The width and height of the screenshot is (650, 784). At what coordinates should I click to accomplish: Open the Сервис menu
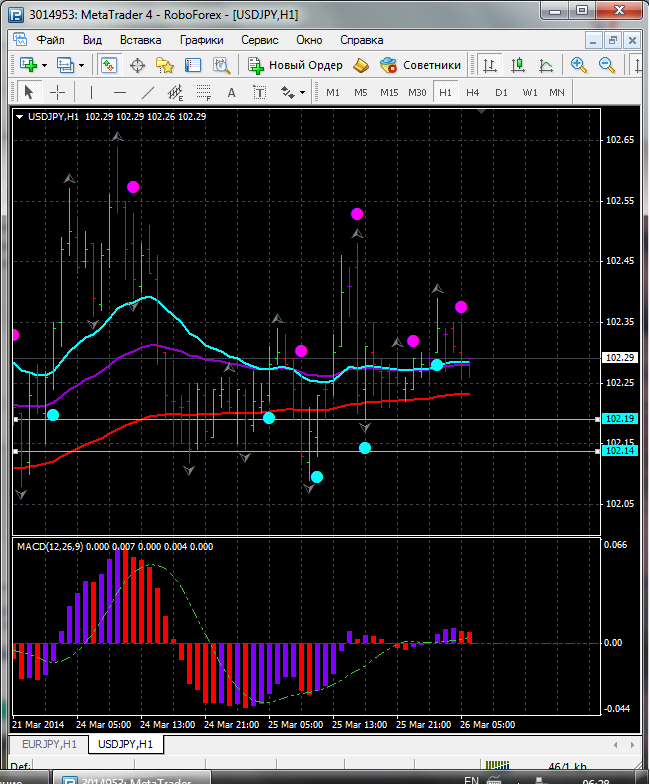(260, 40)
